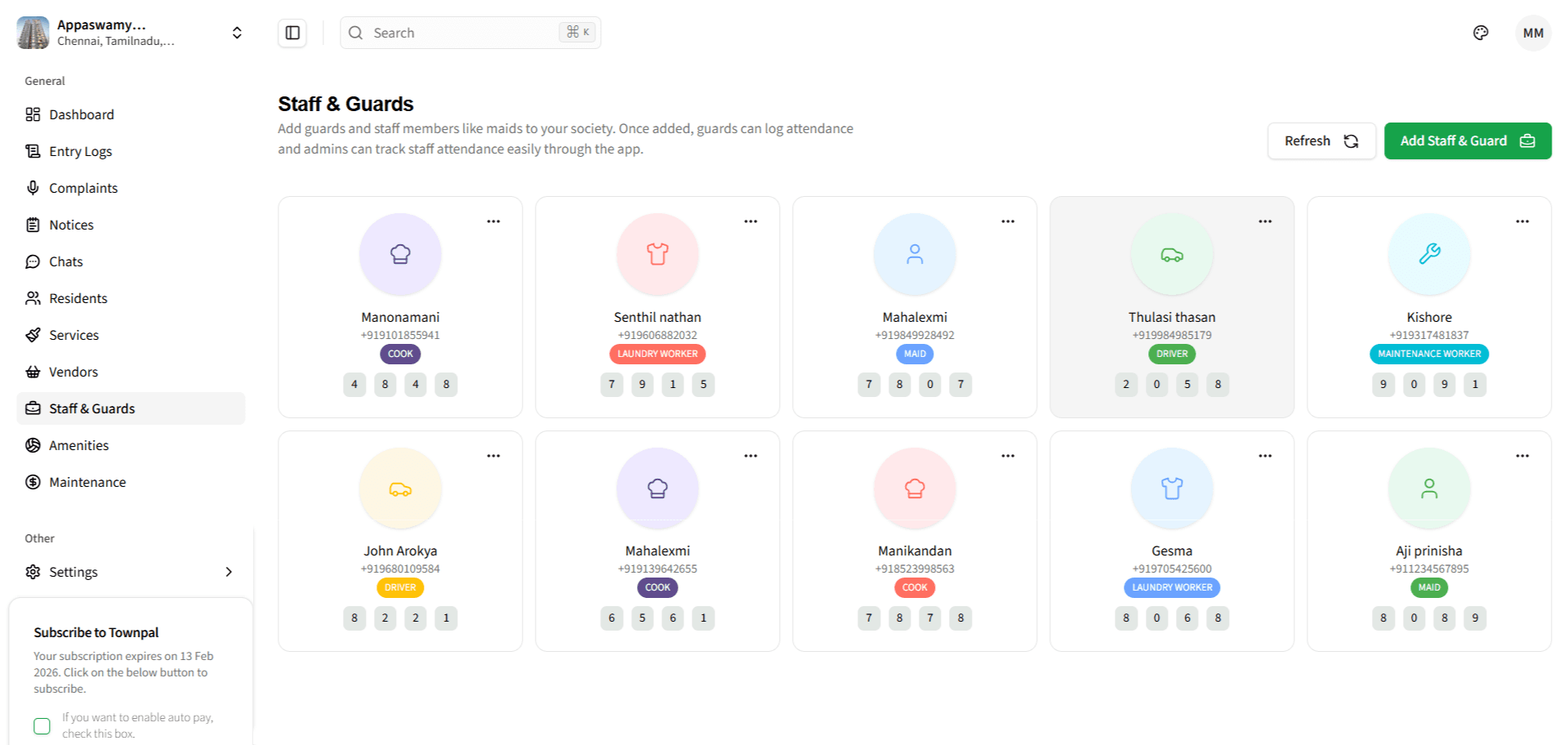Expand the Settings menu chevron
The width and height of the screenshot is (1568, 745).
(229, 572)
